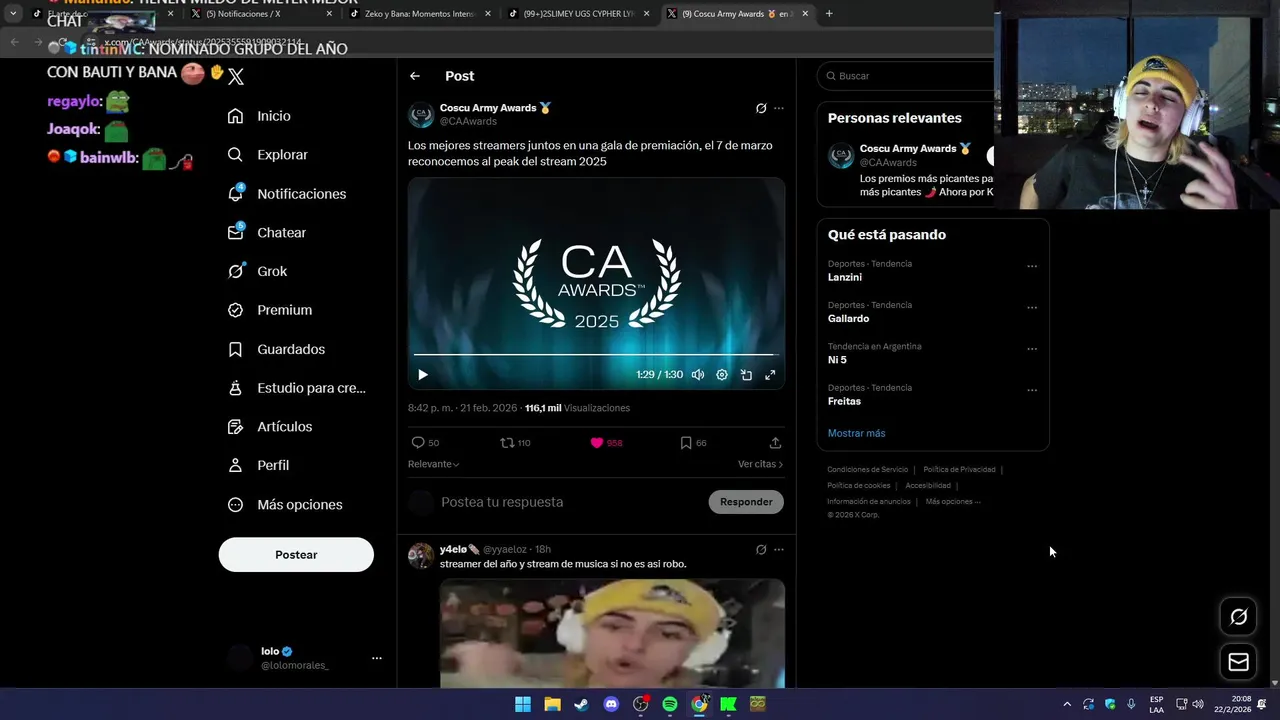Open the Ver citas link
1280x720 pixels.
click(760, 464)
